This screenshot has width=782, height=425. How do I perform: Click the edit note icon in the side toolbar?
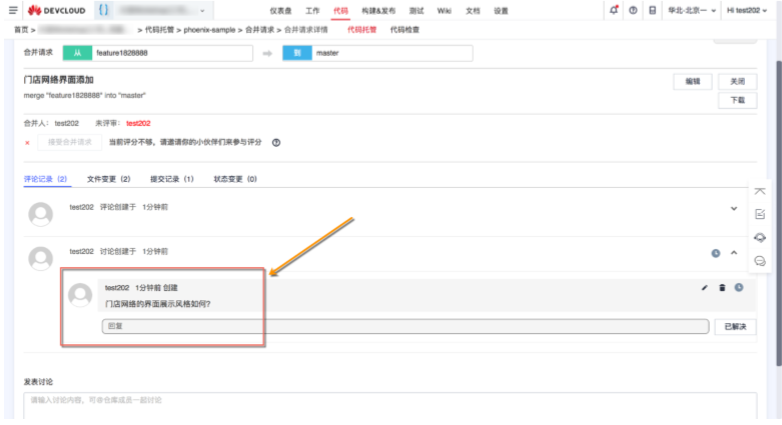[760, 214]
